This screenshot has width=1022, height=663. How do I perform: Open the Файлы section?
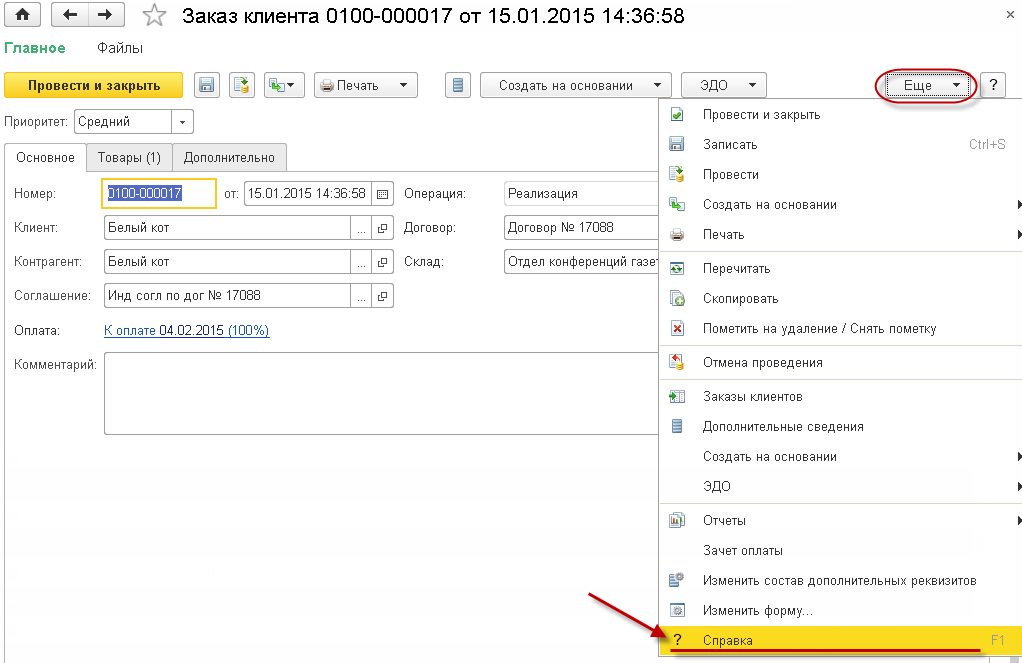[120, 48]
